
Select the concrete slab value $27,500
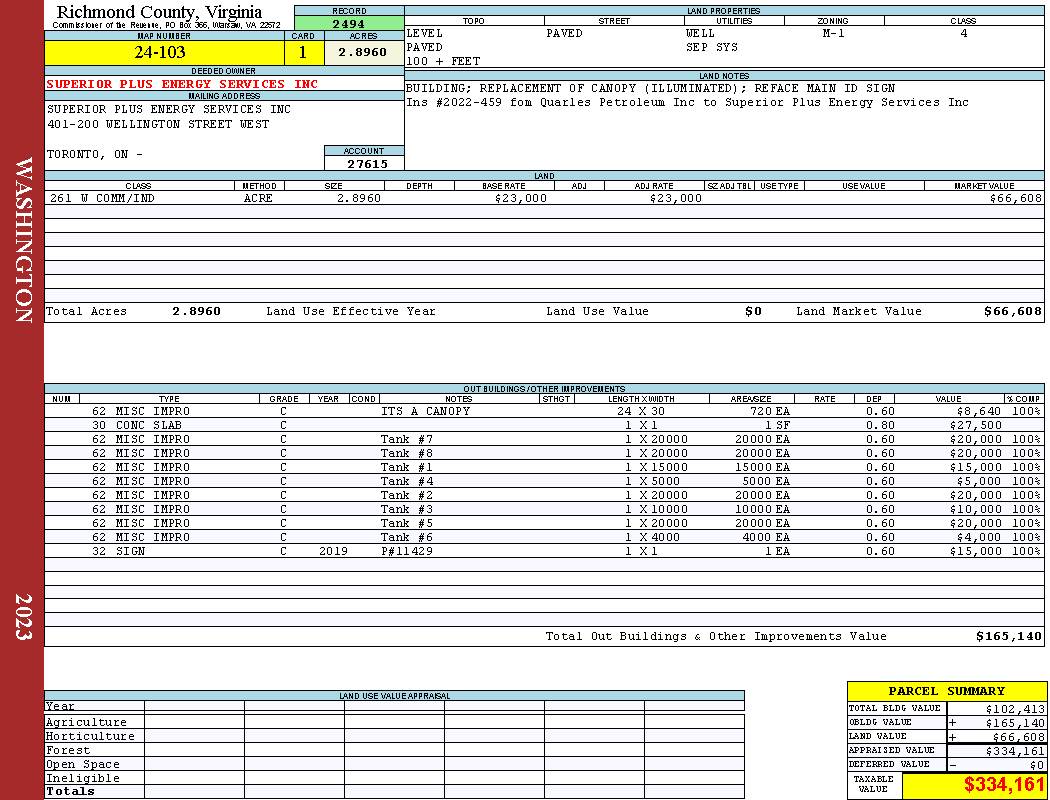[975, 425]
